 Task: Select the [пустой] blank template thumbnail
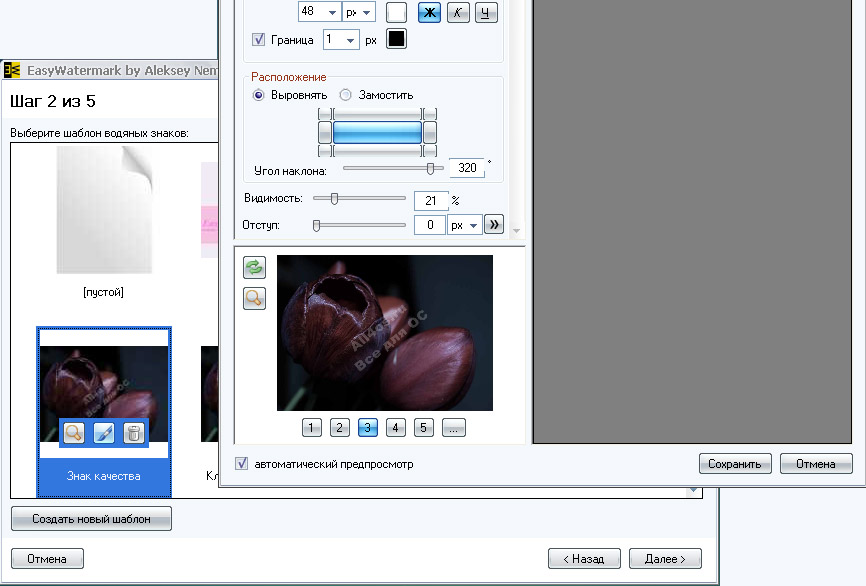point(104,210)
